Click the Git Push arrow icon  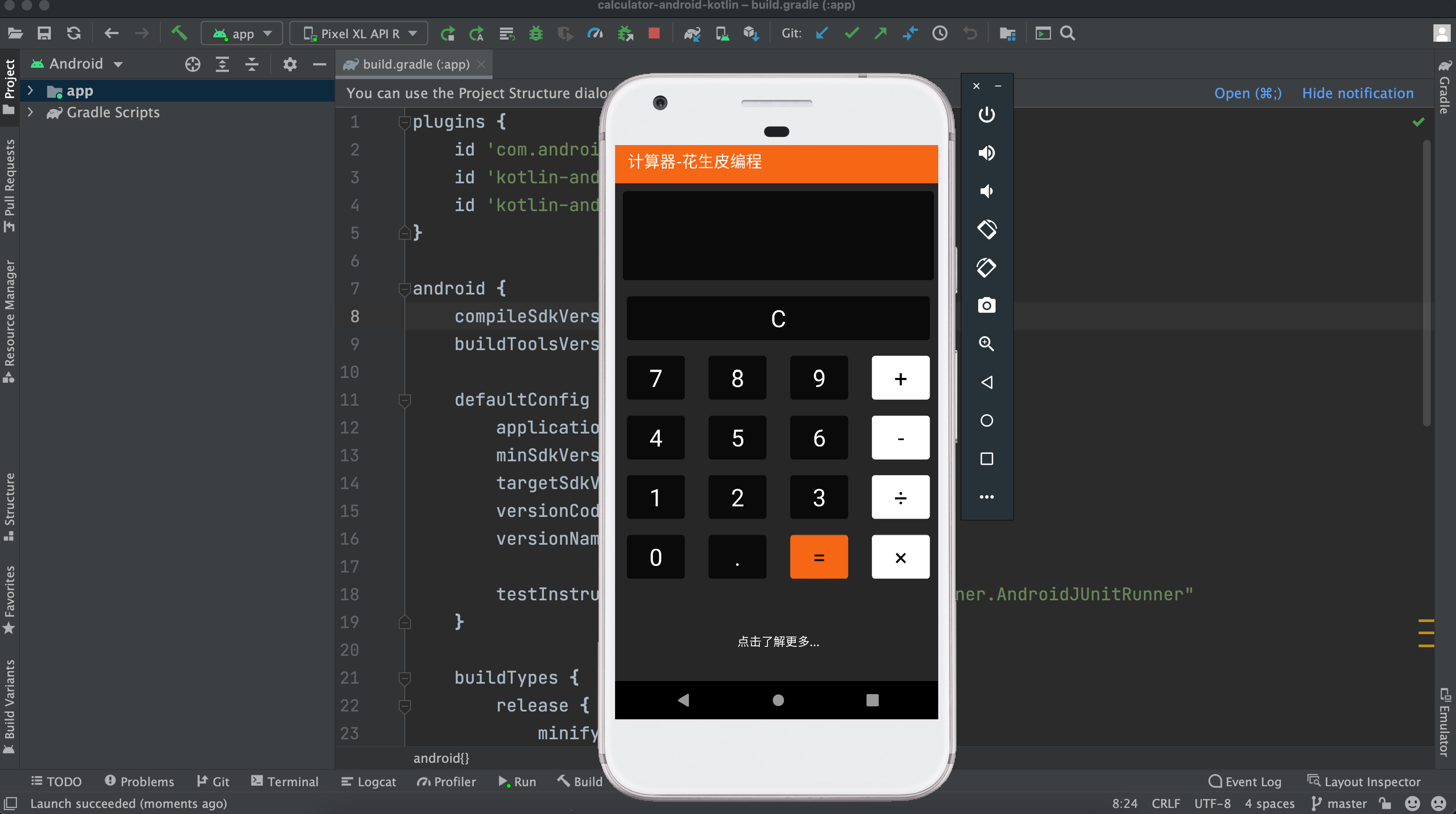[880, 33]
